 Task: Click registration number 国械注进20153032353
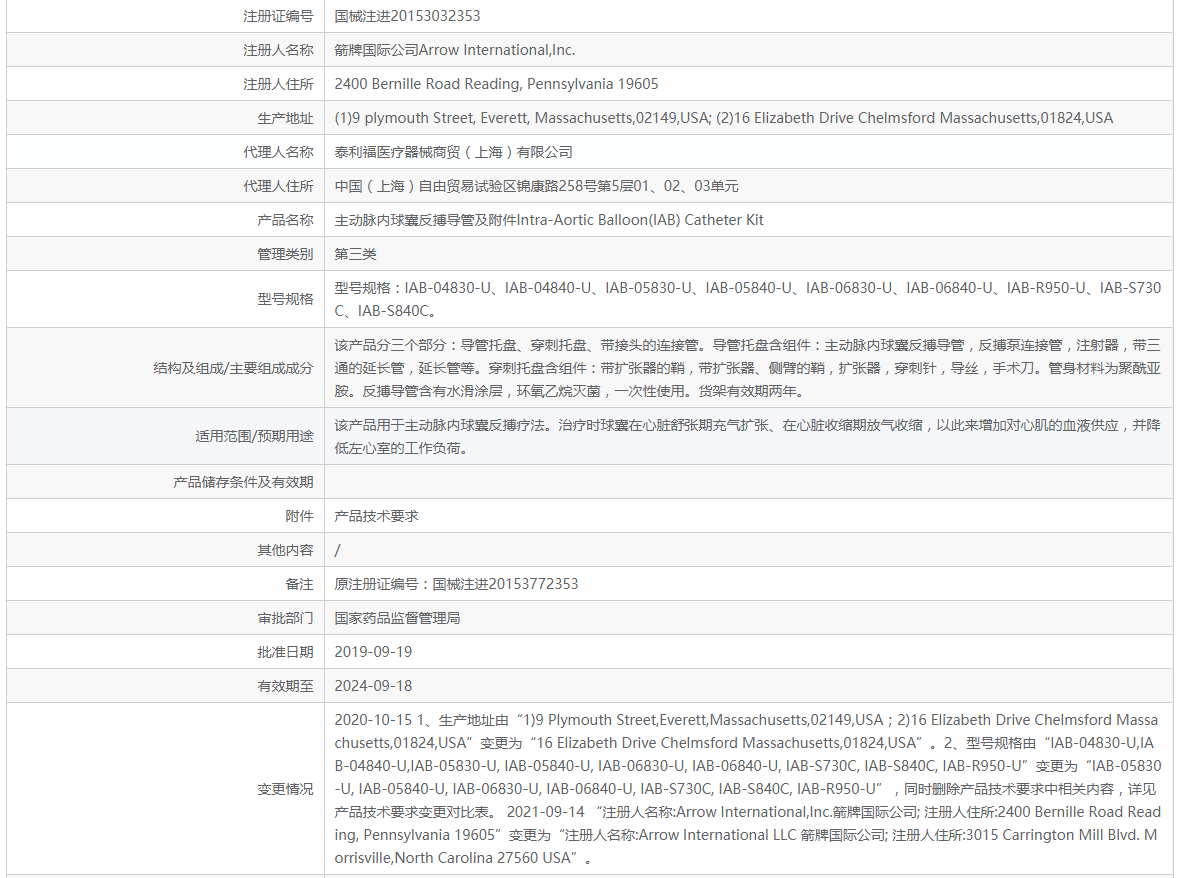[x=407, y=16]
